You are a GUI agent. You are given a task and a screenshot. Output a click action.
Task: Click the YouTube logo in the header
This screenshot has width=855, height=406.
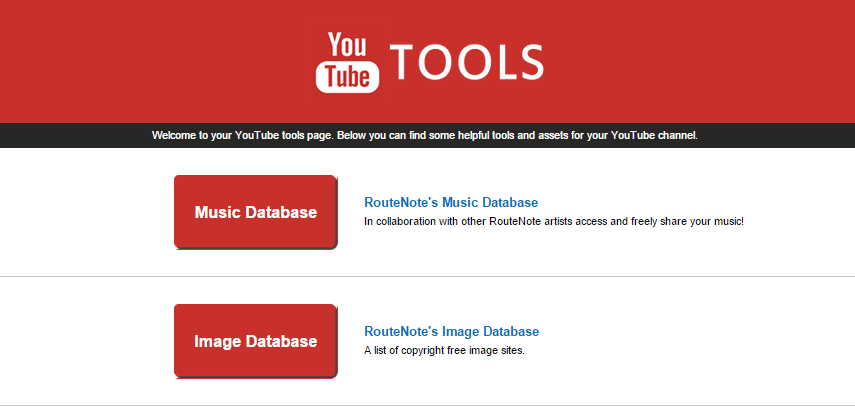(x=348, y=62)
